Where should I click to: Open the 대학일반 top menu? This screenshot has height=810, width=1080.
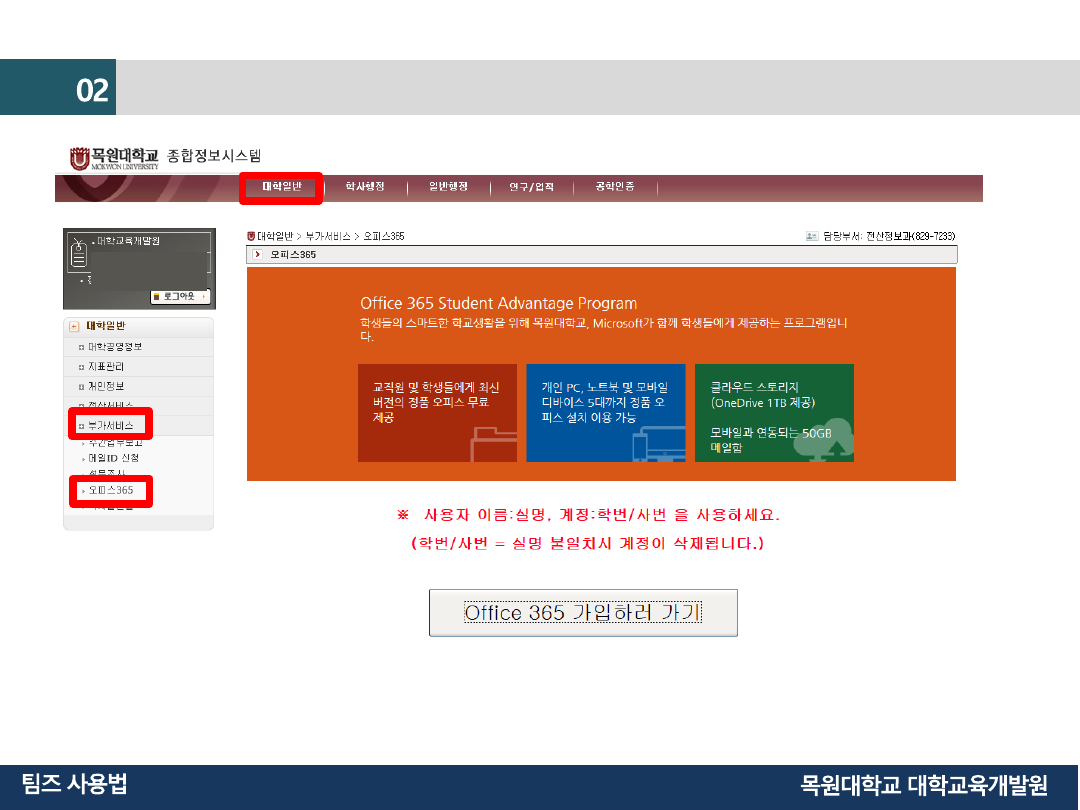(x=280, y=187)
